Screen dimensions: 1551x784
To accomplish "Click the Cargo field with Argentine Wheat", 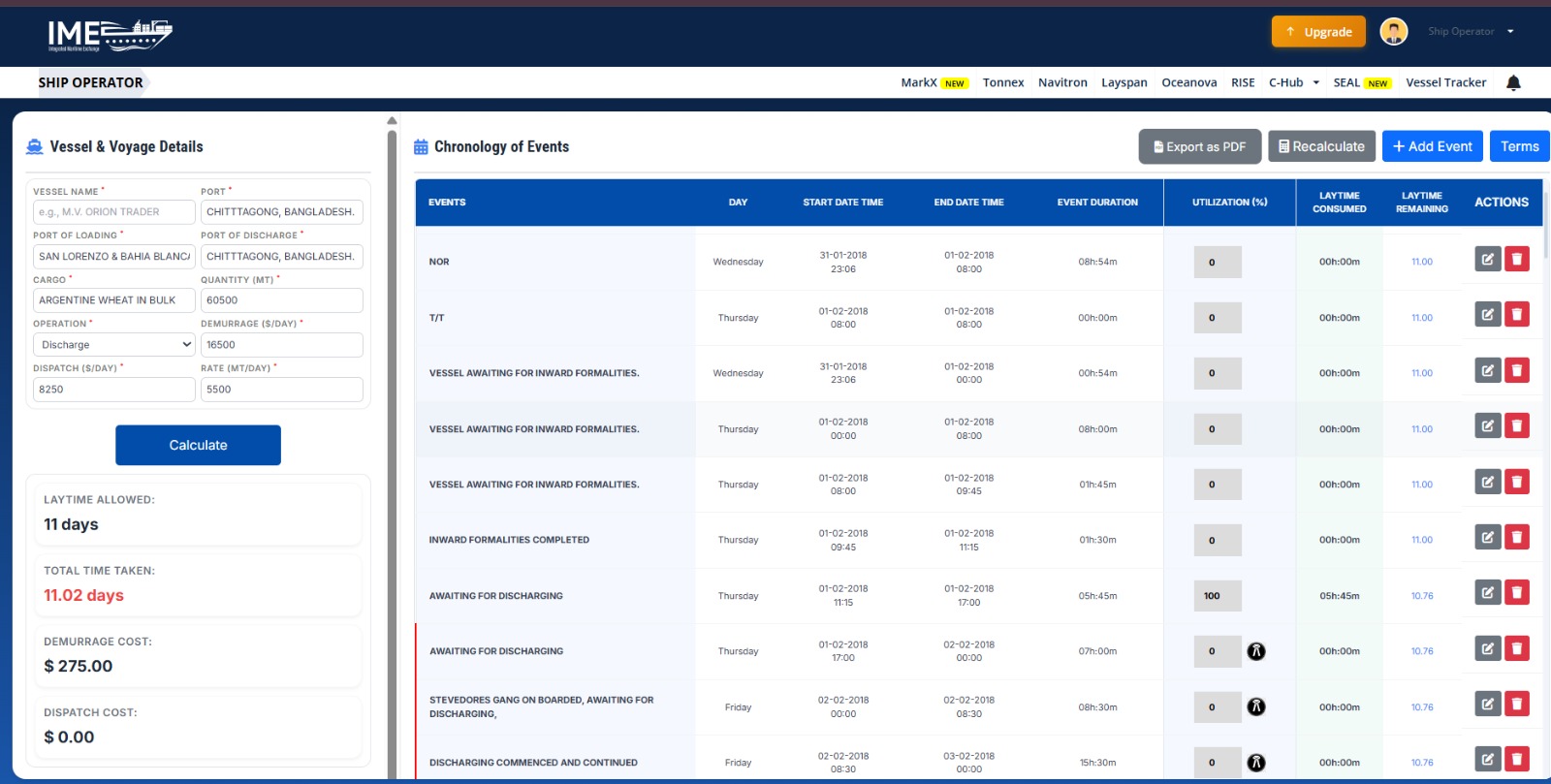I will point(114,300).
